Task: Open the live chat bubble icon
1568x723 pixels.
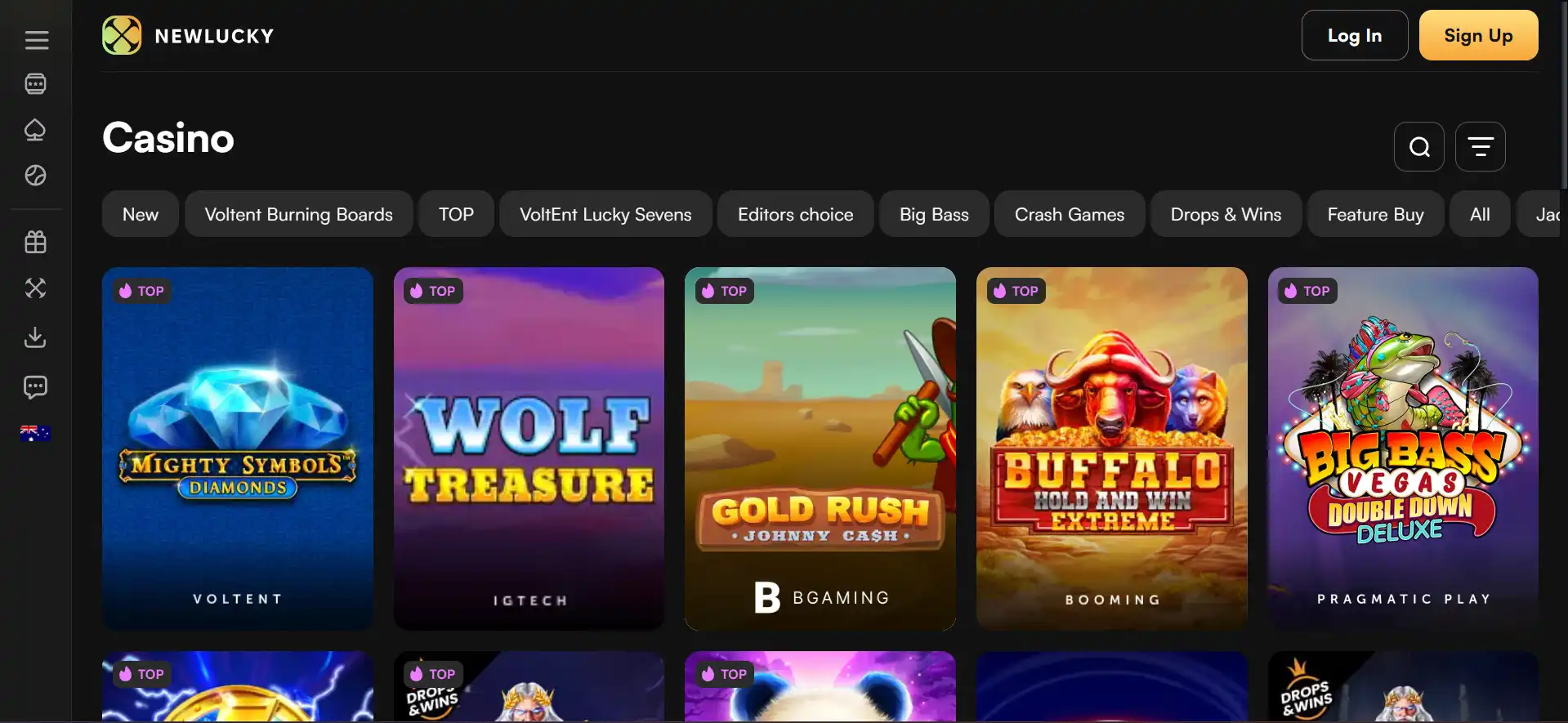Action: click(35, 387)
